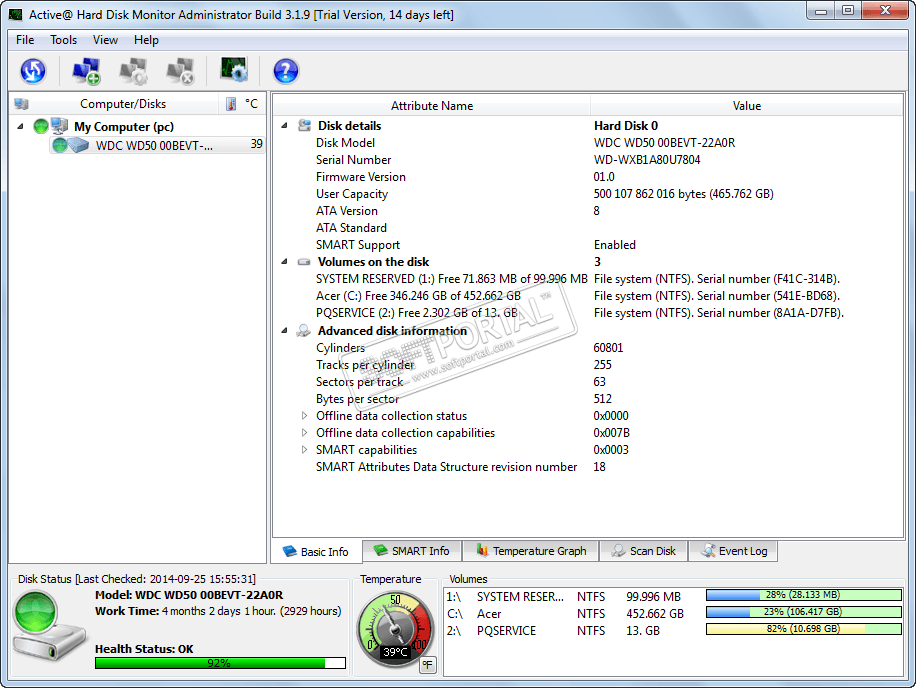Click the SYSTEM RESER 28% usage bar
Viewport: 916px width, 688px height.
pos(804,595)
